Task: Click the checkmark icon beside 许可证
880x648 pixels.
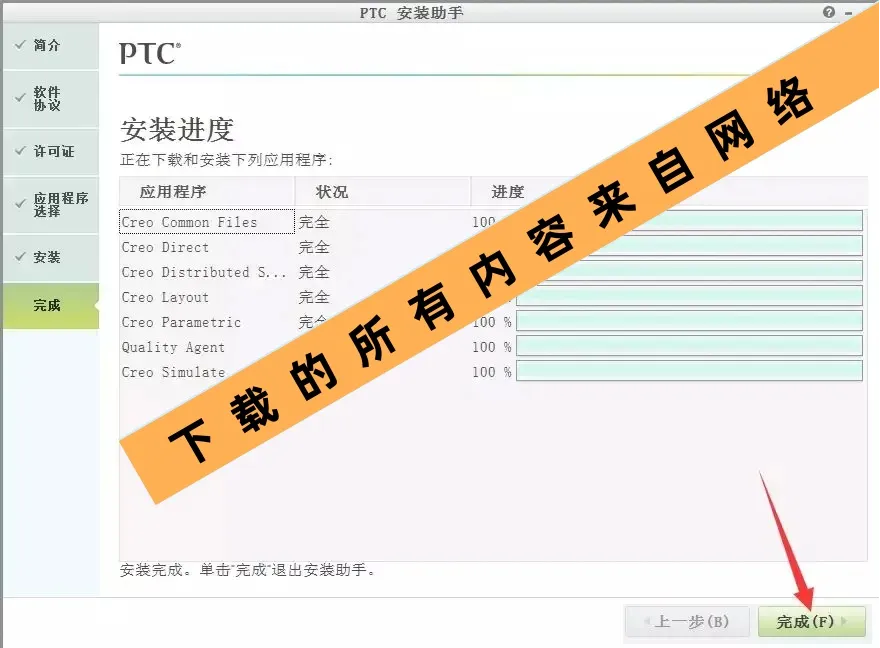Action: (x=20, y=151)
